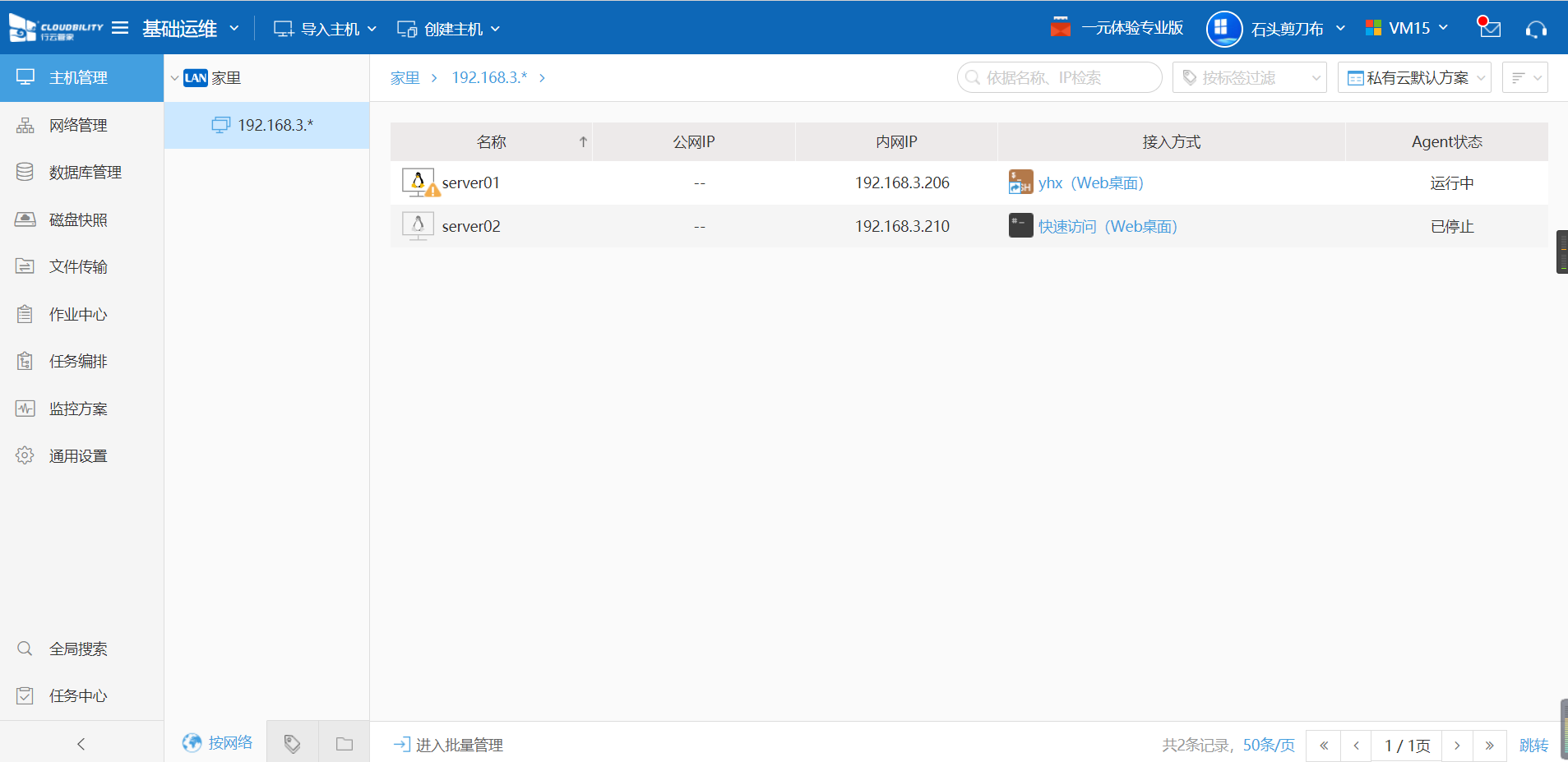Open the mail notifications icon
1568x762 pixels.
tap(1489, 28)
